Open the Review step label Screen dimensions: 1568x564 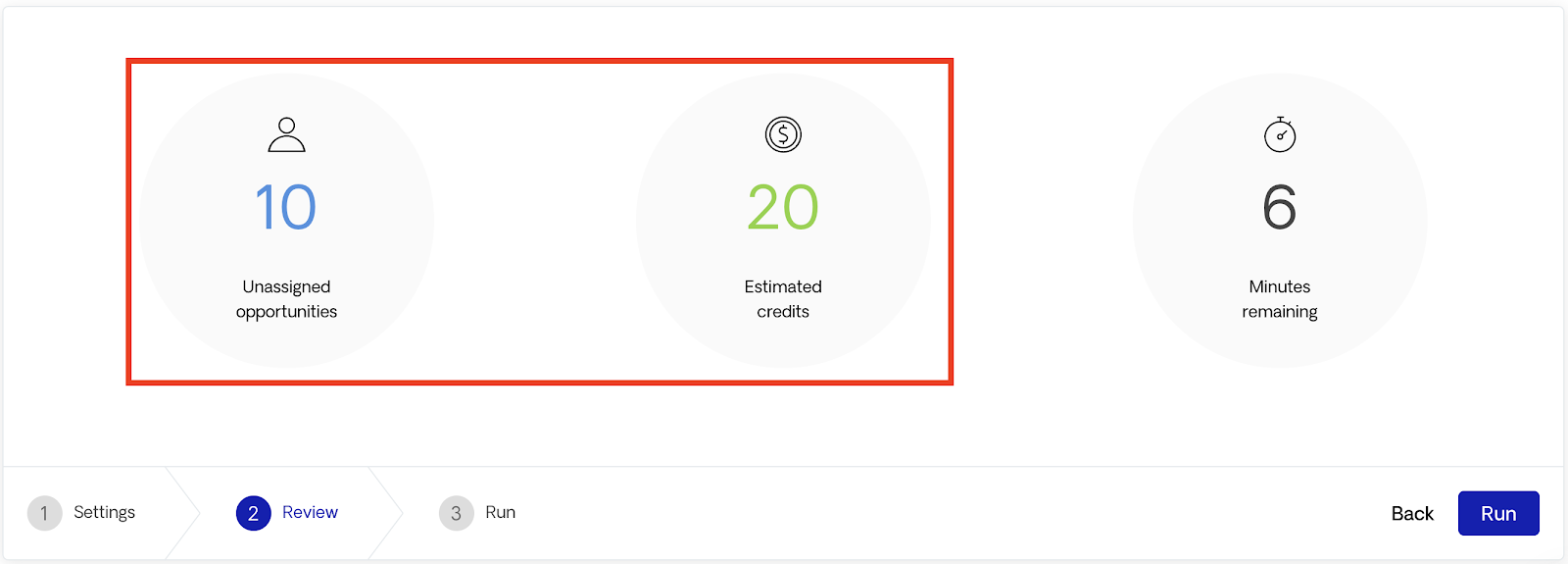coord(310,512)
